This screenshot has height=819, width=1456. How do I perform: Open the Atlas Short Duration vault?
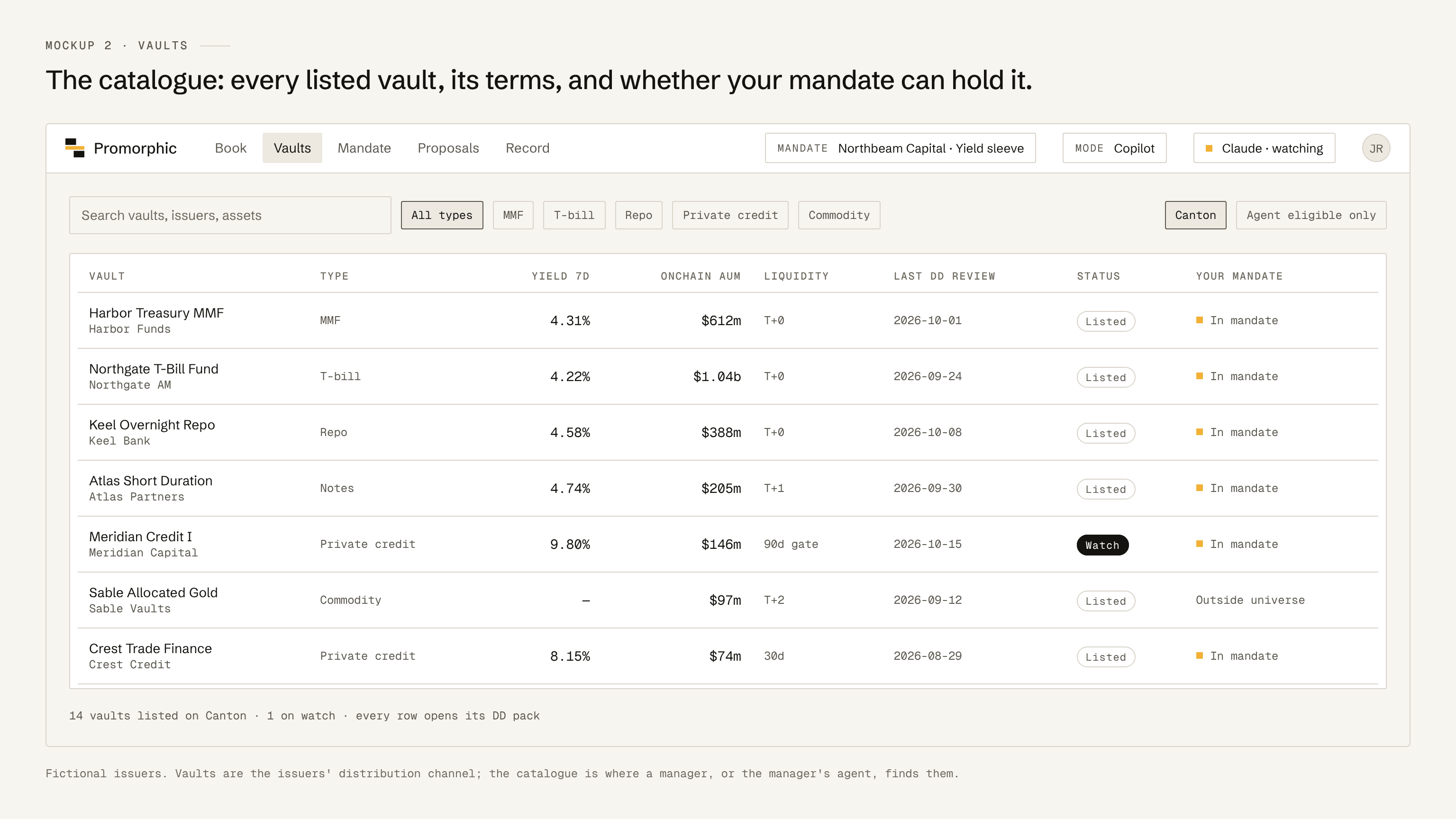[x=728, y=488]
